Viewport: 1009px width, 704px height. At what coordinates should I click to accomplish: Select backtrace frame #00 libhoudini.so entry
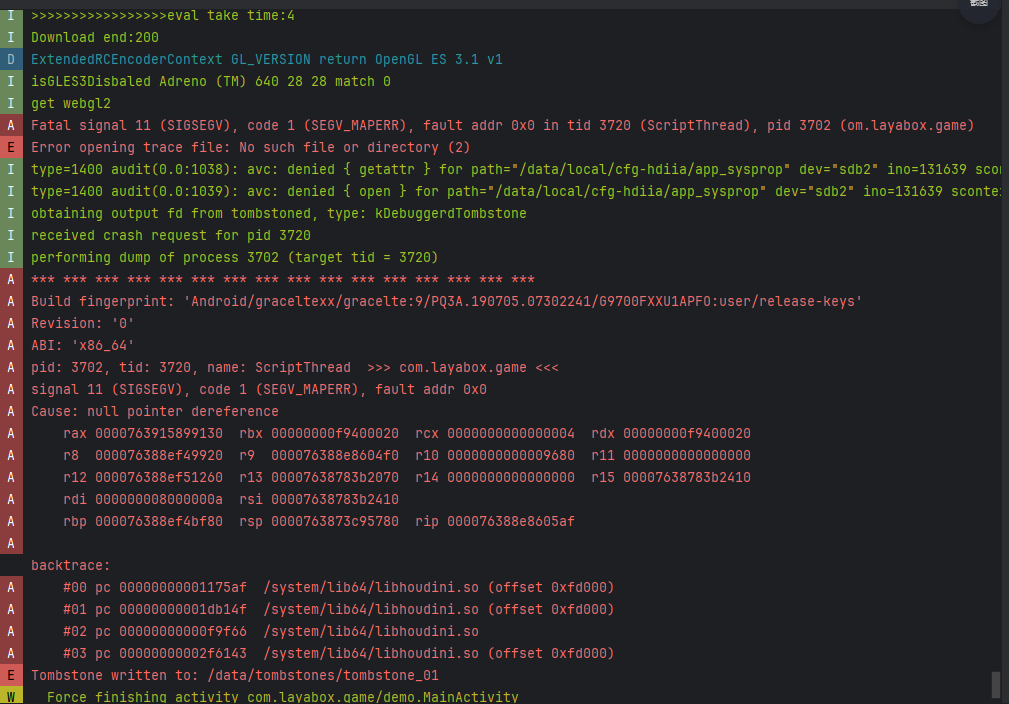(x=338, y=587)
